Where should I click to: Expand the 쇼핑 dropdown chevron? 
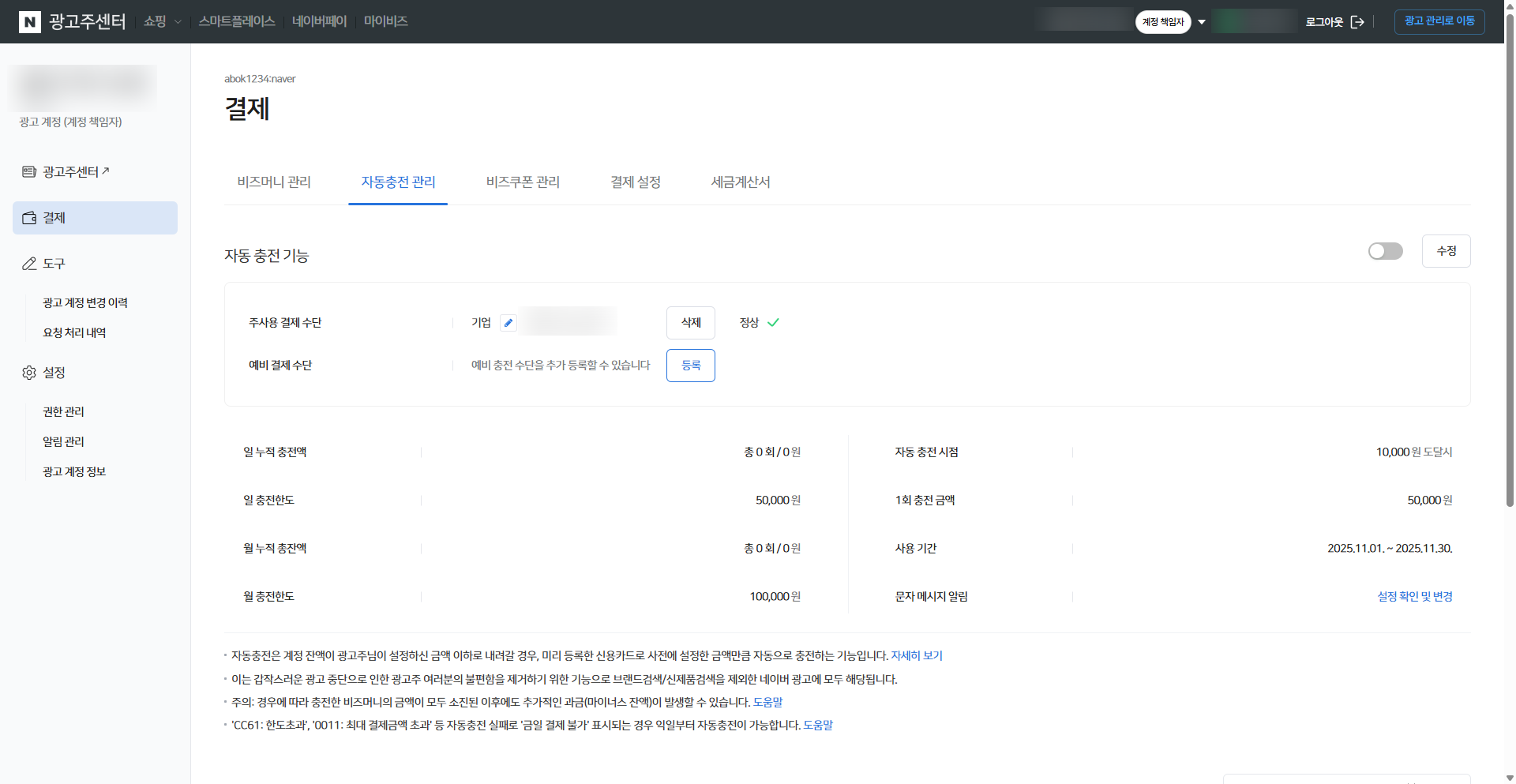(x=178, y=22)
